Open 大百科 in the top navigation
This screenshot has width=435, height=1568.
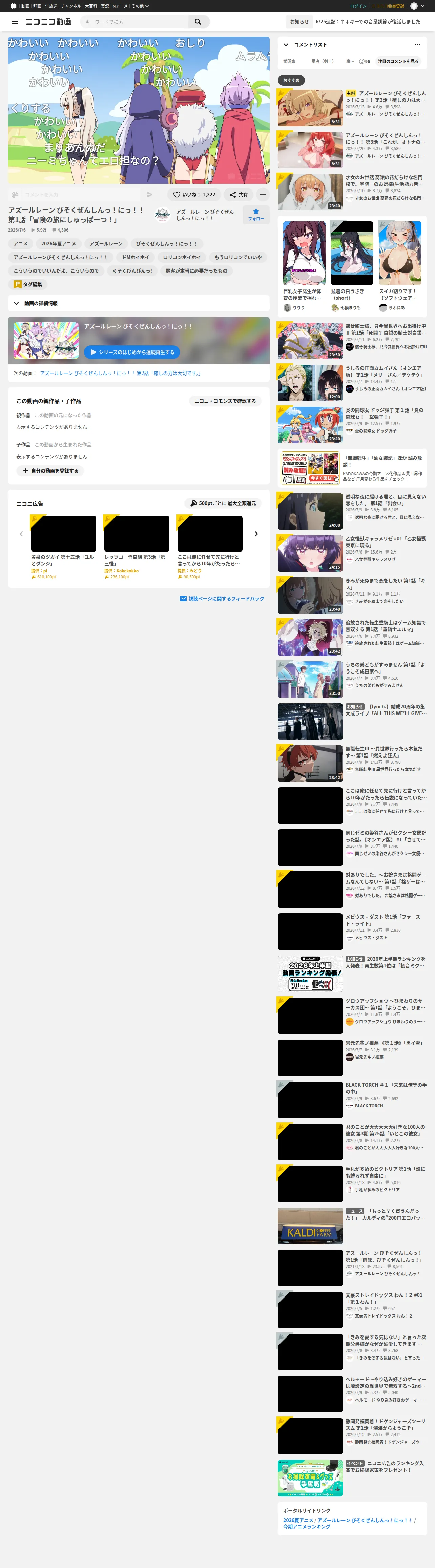[x=91, y=6]
